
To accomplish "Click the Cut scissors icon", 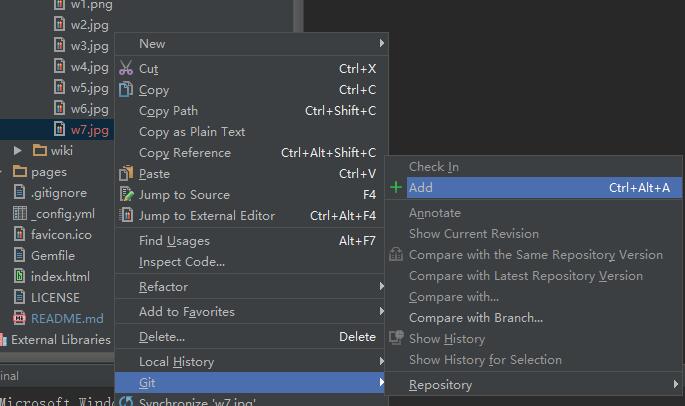I will tap(126, 69).
